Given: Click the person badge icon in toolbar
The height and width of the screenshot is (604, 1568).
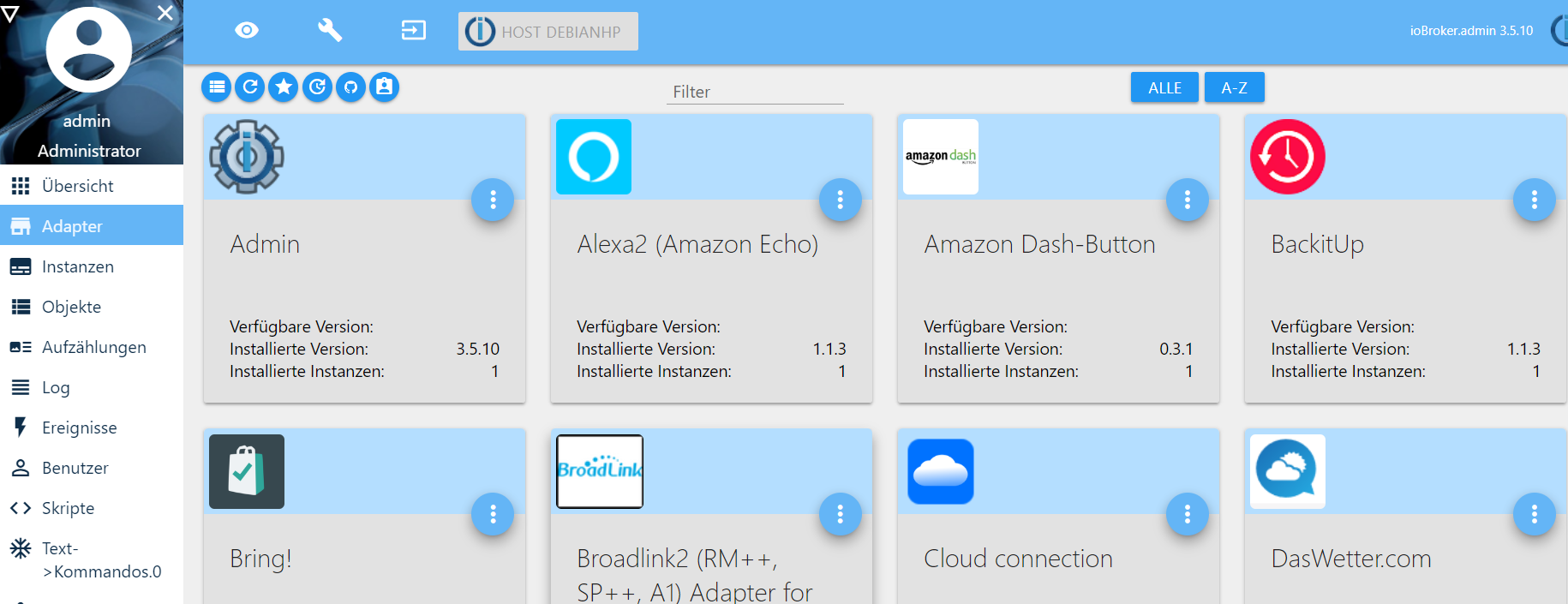Looking at the screenshot, I should click(384, 87).
